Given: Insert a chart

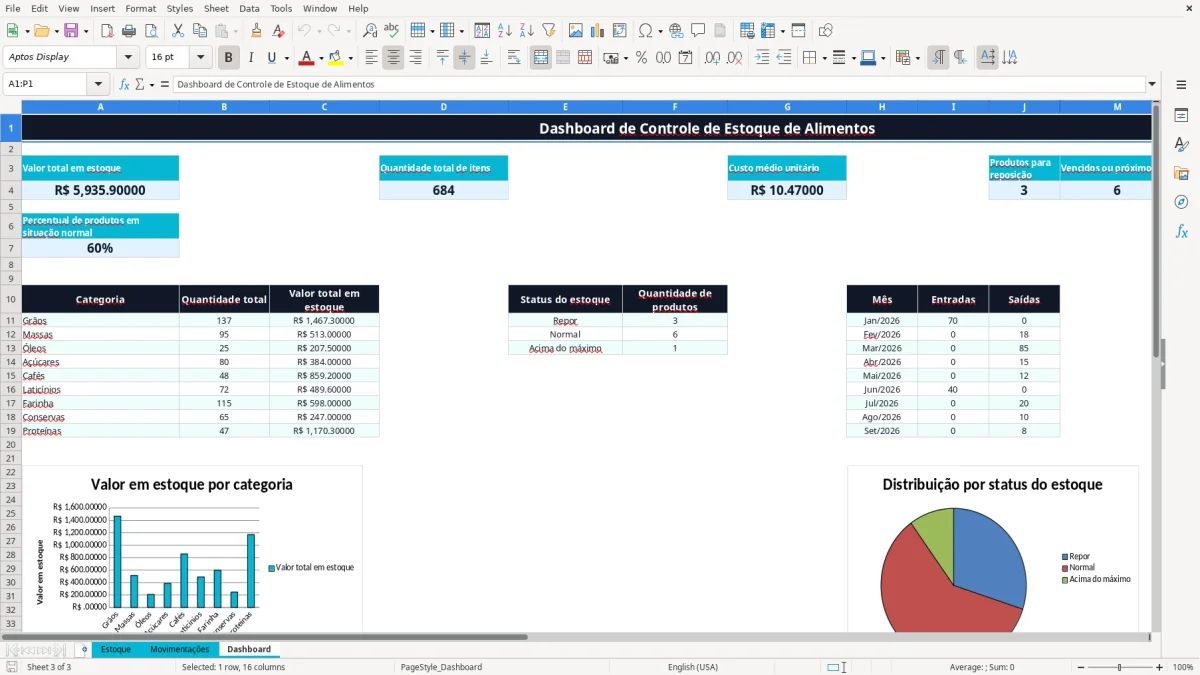Looking at the screenshot, I should pos(597,31).
